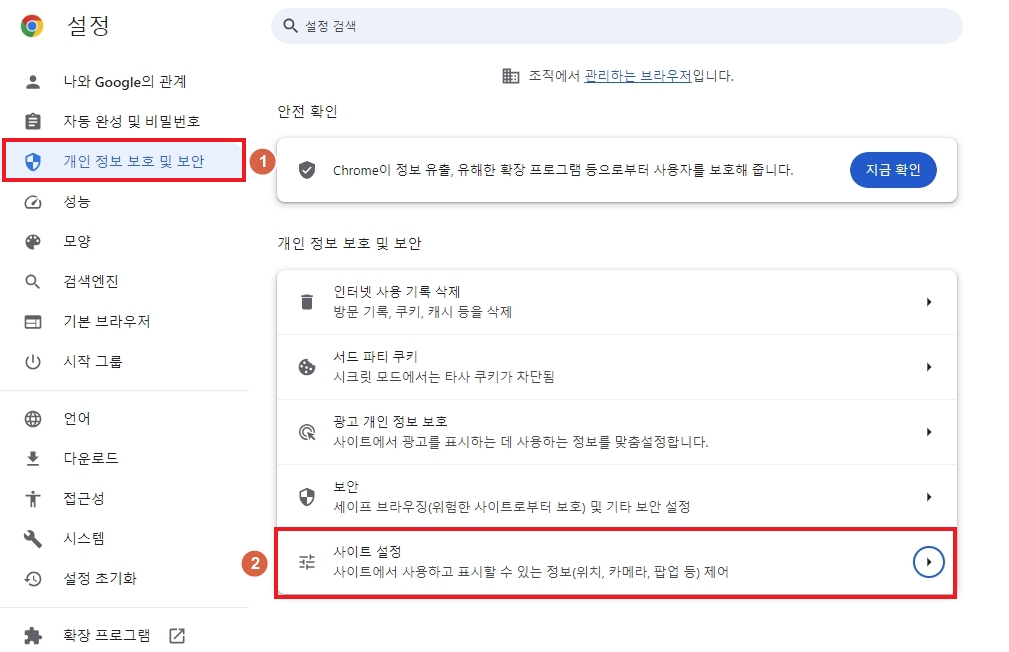This screenshot has width=1009, height=652.
Task: Select the download arrow icon in the sidebar
Action: [32, 458]
